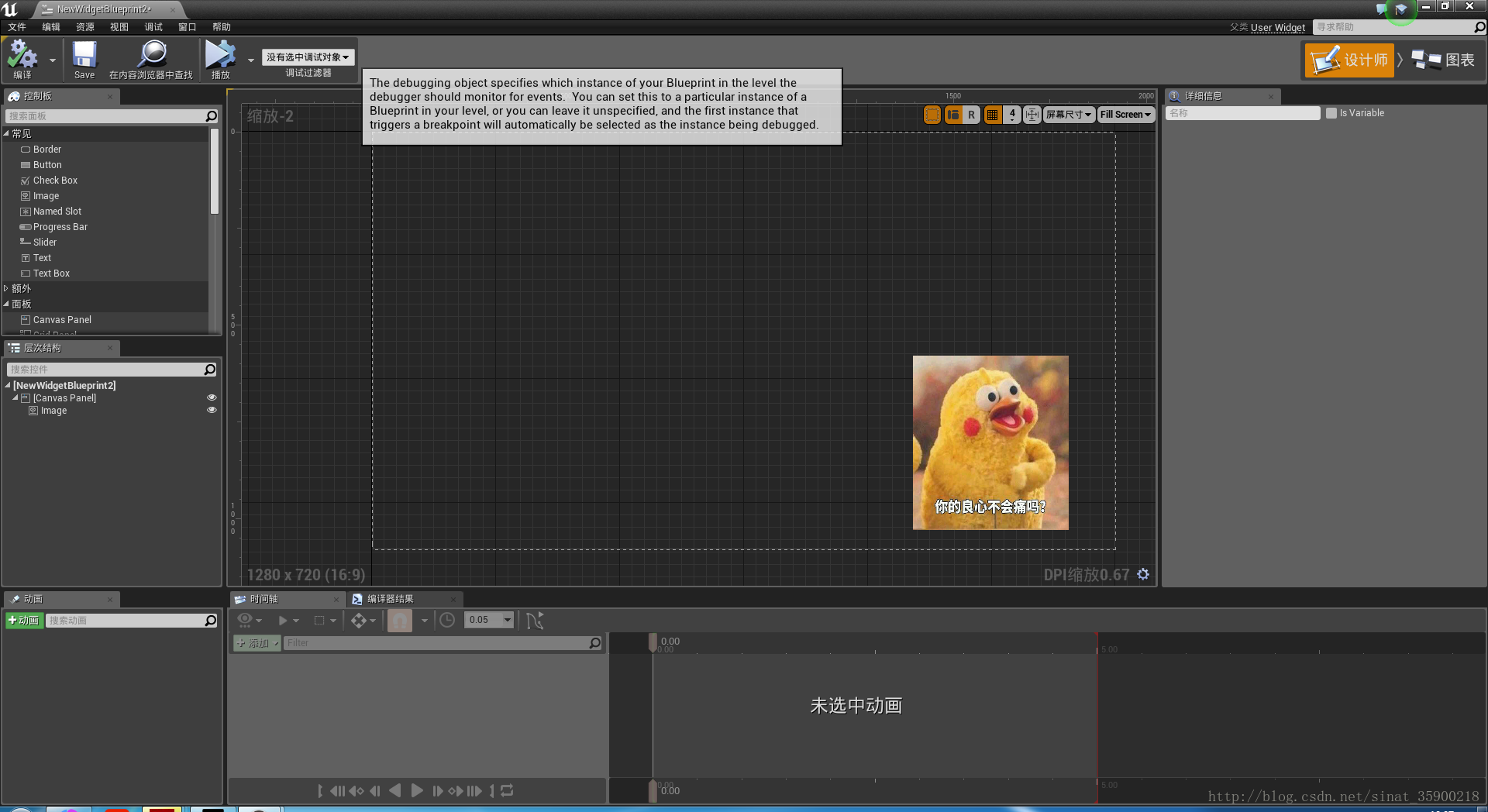Toggle timeline snapping magnet icon
Screen dimensions: 1488x812
400,621
